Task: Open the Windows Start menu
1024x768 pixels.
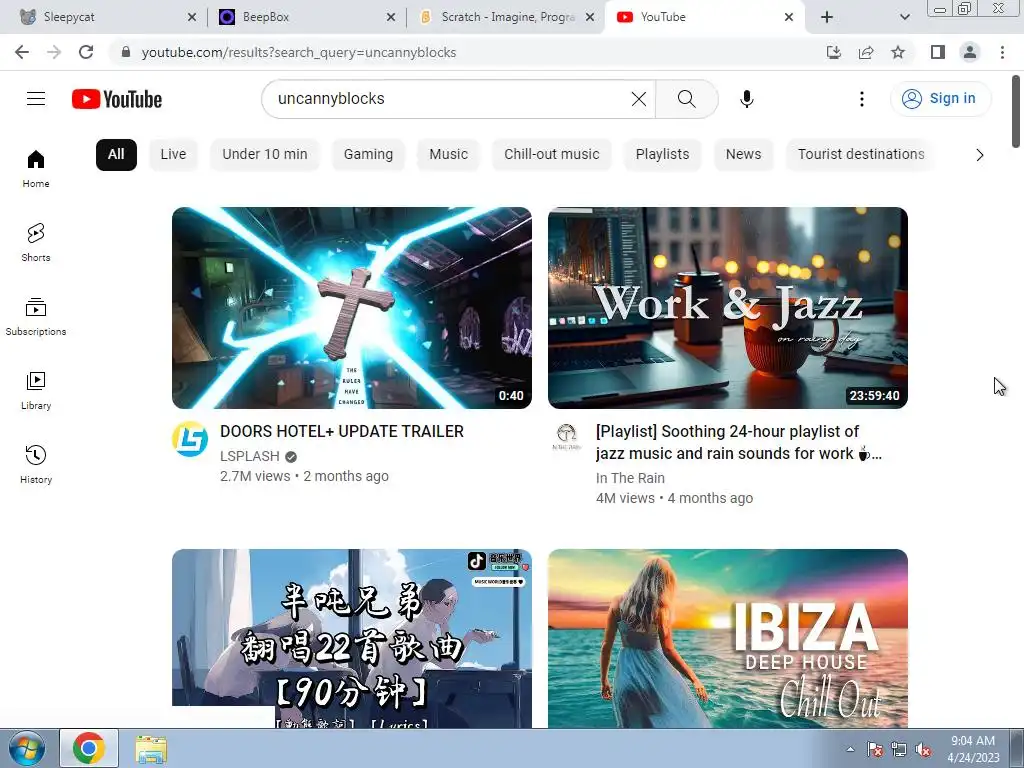Action: [26, 748]
